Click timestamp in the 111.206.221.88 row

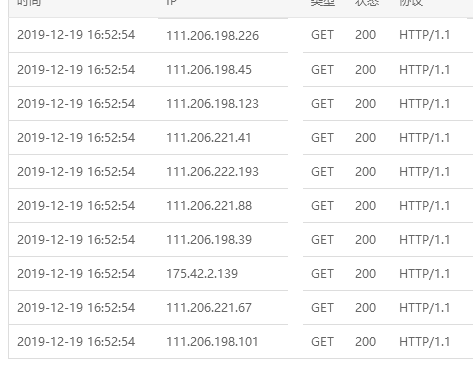[x=76, y=206]
